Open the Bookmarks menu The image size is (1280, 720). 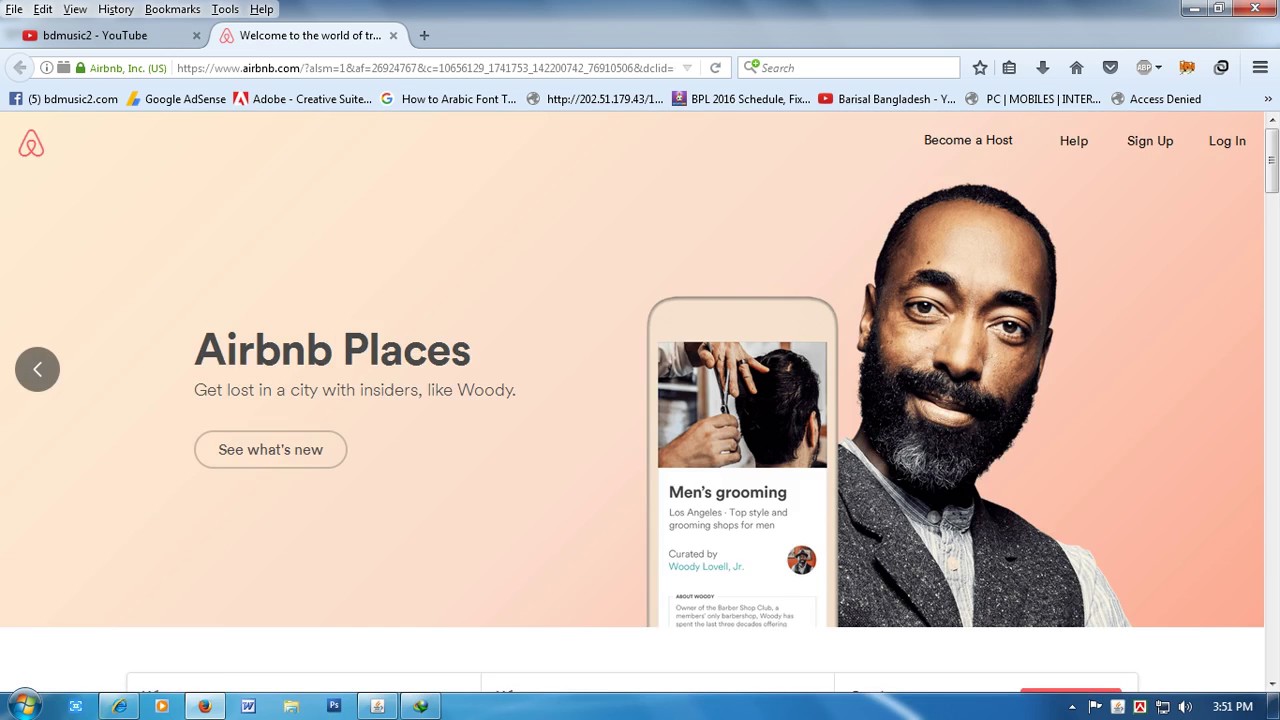point(172,9)
